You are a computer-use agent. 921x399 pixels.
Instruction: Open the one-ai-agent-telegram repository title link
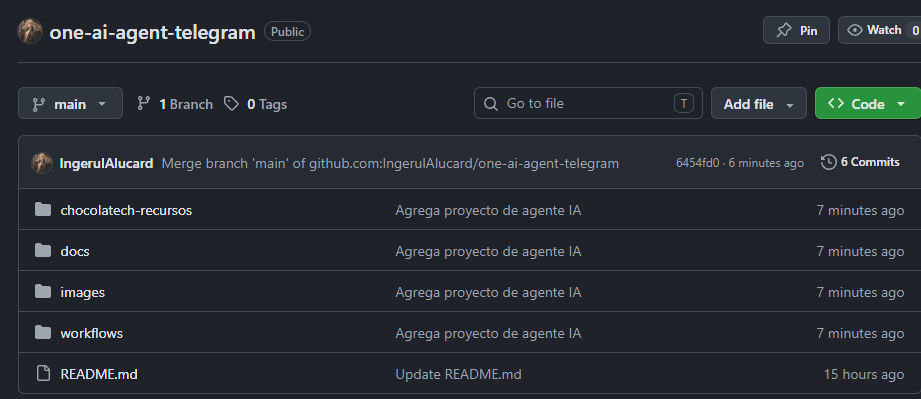click(x=152, y=32)
